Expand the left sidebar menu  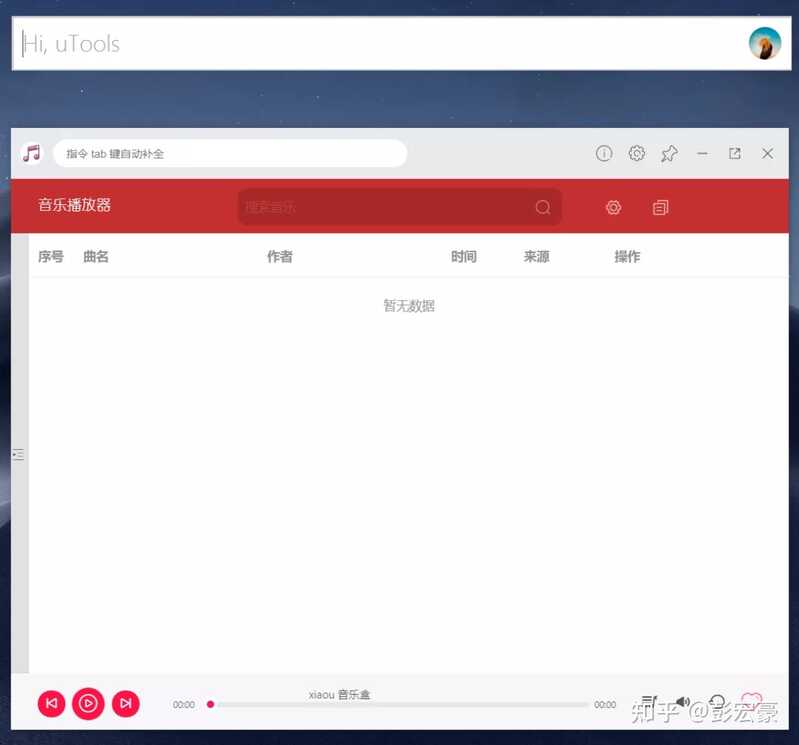click(18, 455)
